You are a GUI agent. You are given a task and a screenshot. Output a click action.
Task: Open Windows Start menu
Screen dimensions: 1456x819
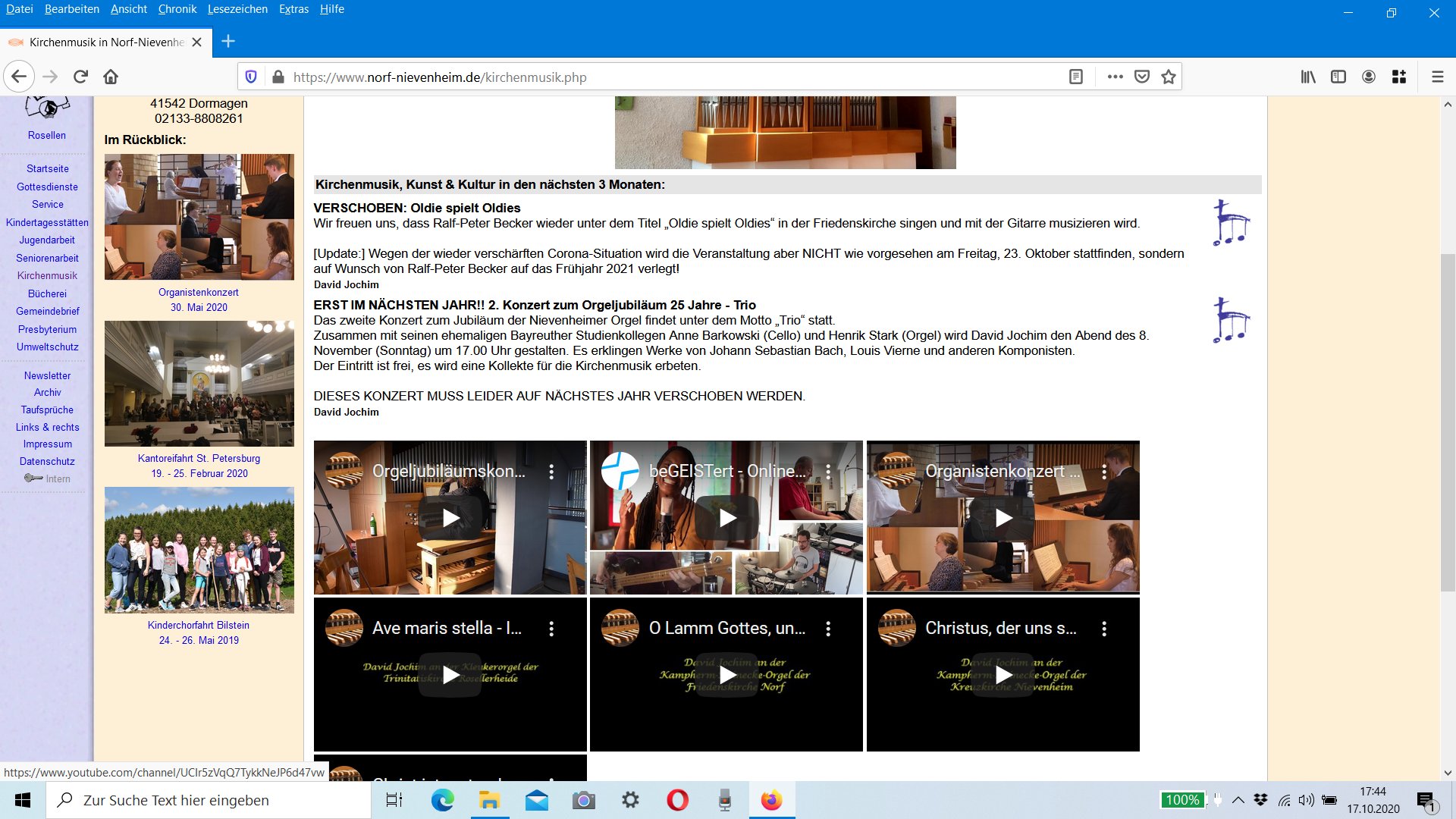[23, 800]
